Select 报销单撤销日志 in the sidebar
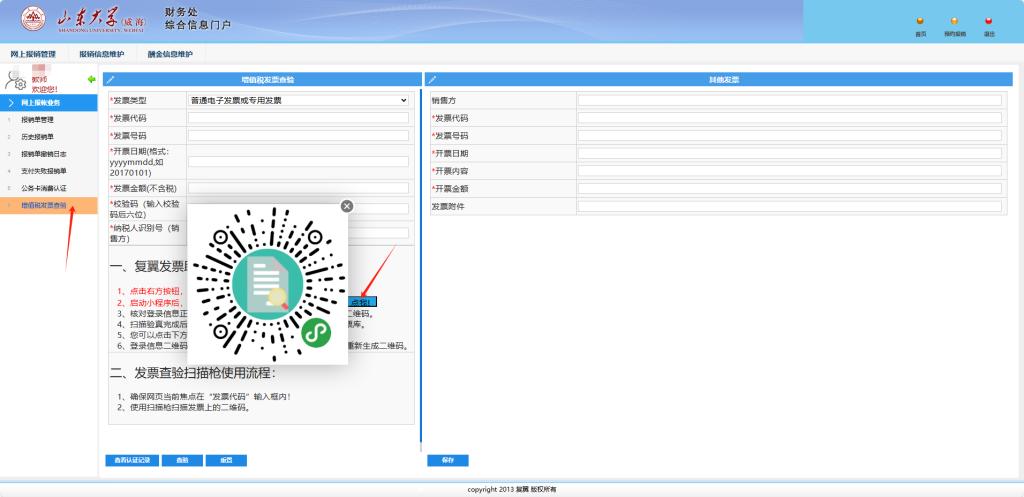1024x497 pixels. [44, 154]
